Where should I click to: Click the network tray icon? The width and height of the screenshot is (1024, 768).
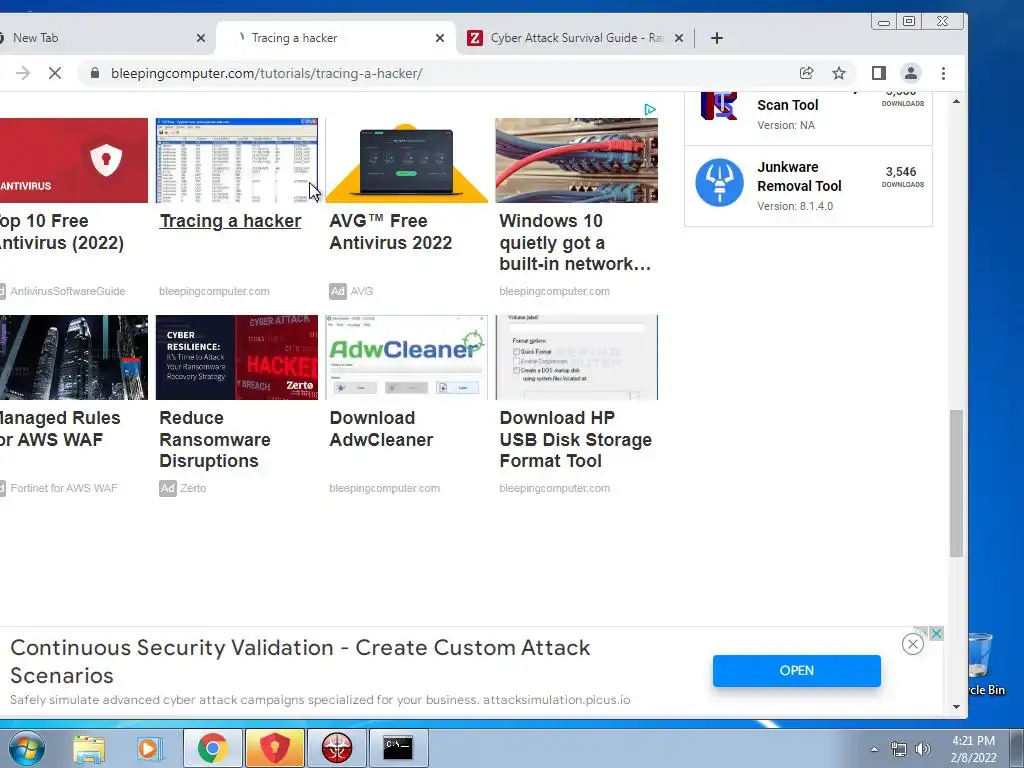pos(899,749)
